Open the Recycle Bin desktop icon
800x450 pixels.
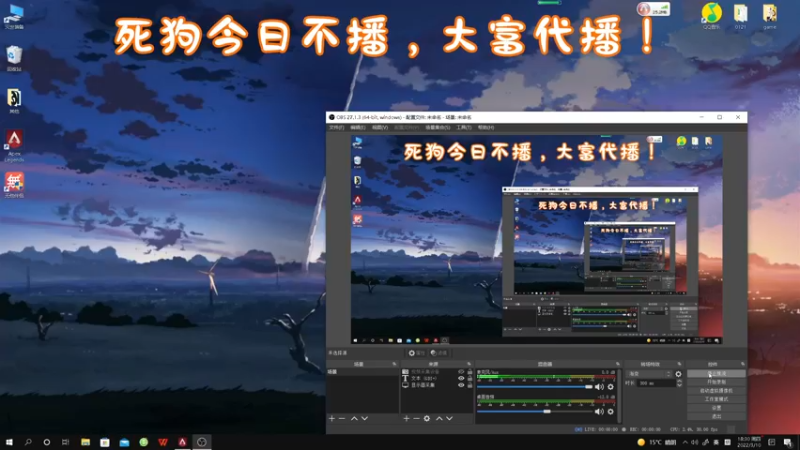(14, 58)
